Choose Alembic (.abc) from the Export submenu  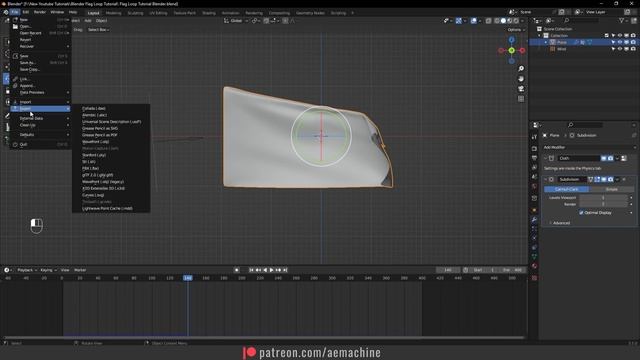[x=111, y=115]
